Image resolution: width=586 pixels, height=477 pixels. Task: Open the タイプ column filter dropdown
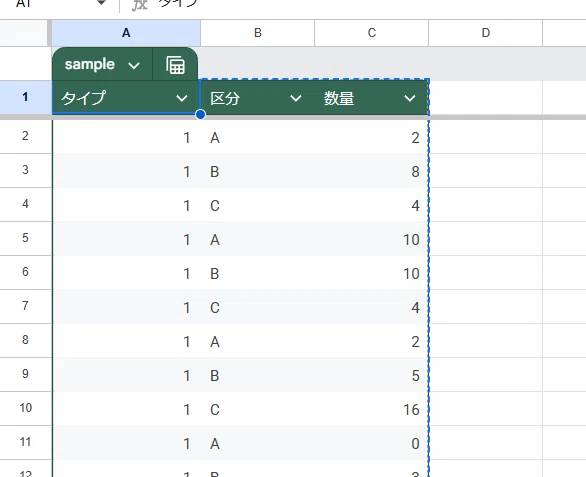pyautogui.click(x=182, y=98)
